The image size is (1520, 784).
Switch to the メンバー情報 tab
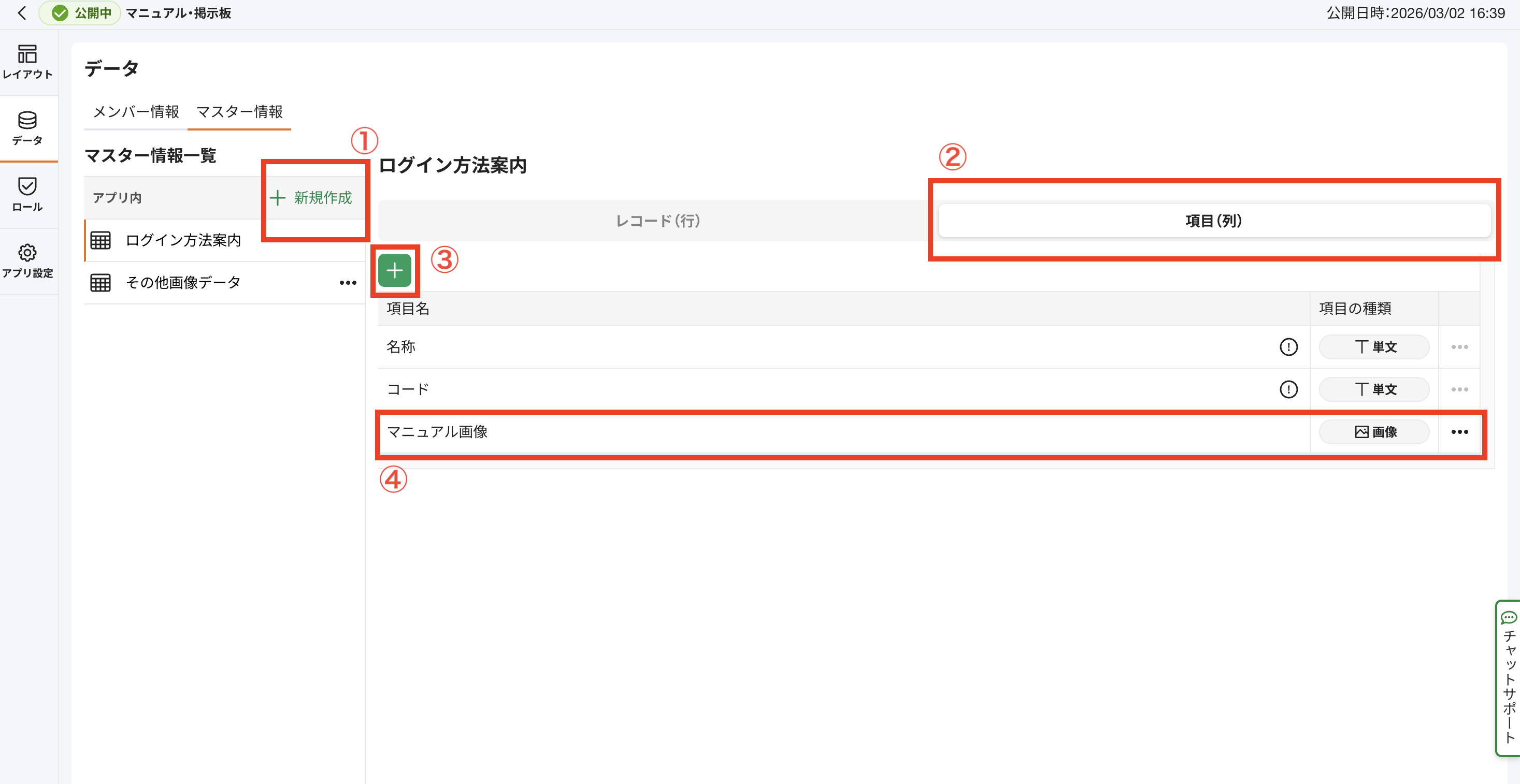[136, 111]
